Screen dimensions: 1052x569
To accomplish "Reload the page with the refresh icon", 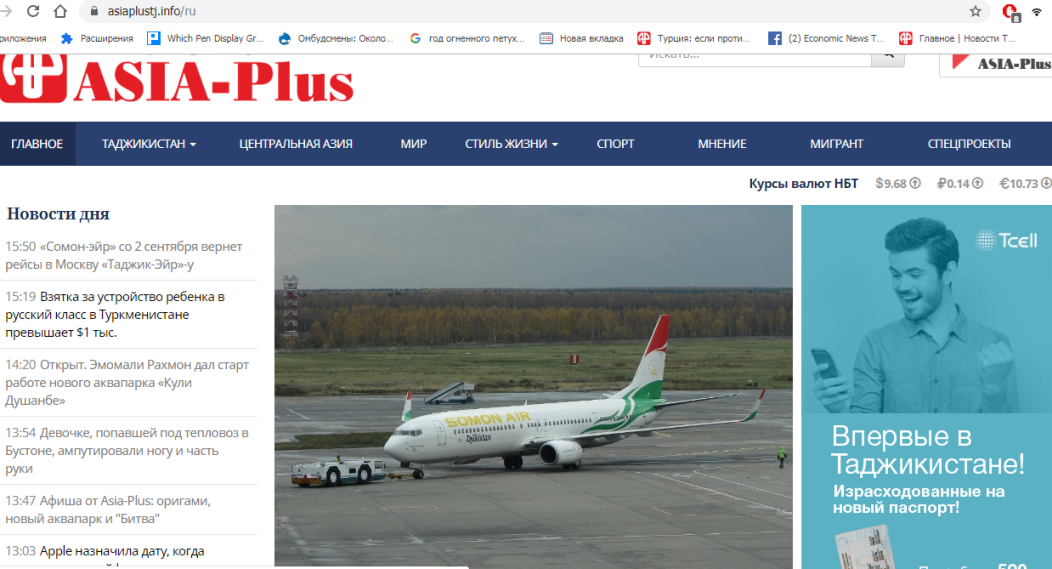I will 33,11.
